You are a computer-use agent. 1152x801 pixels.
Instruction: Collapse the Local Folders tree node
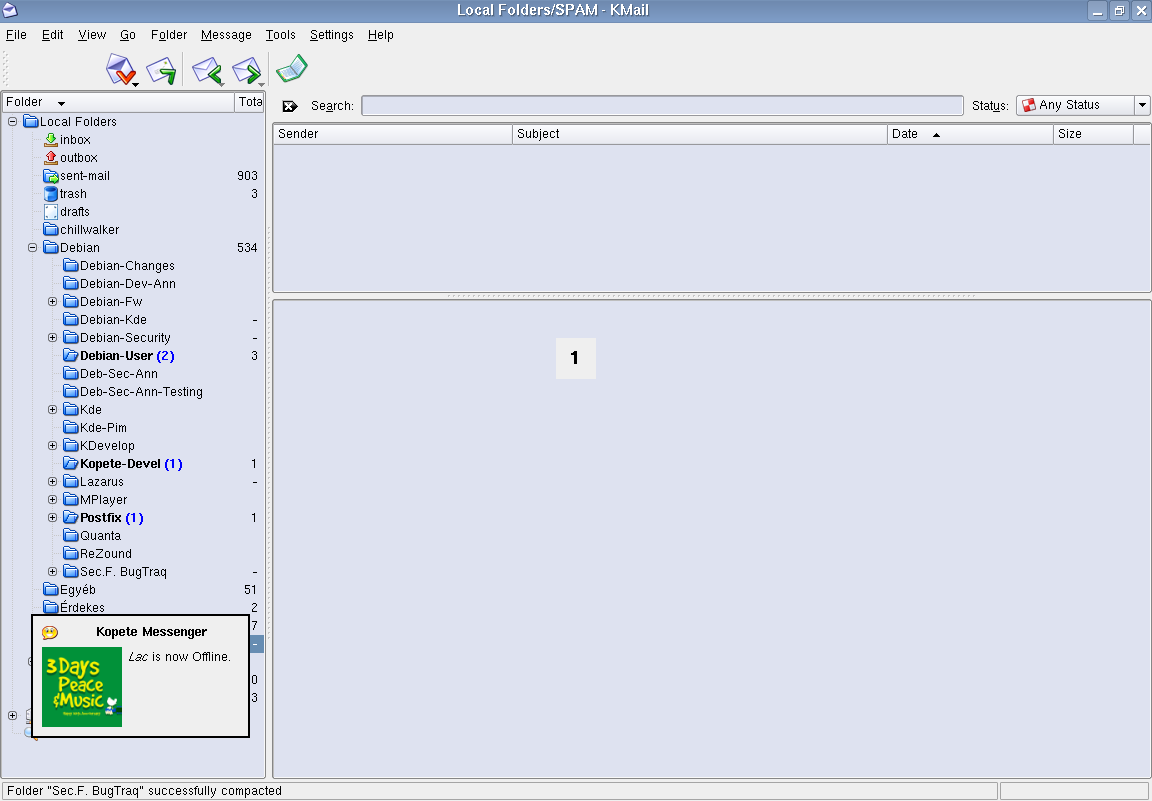click(x=12, y=121)
